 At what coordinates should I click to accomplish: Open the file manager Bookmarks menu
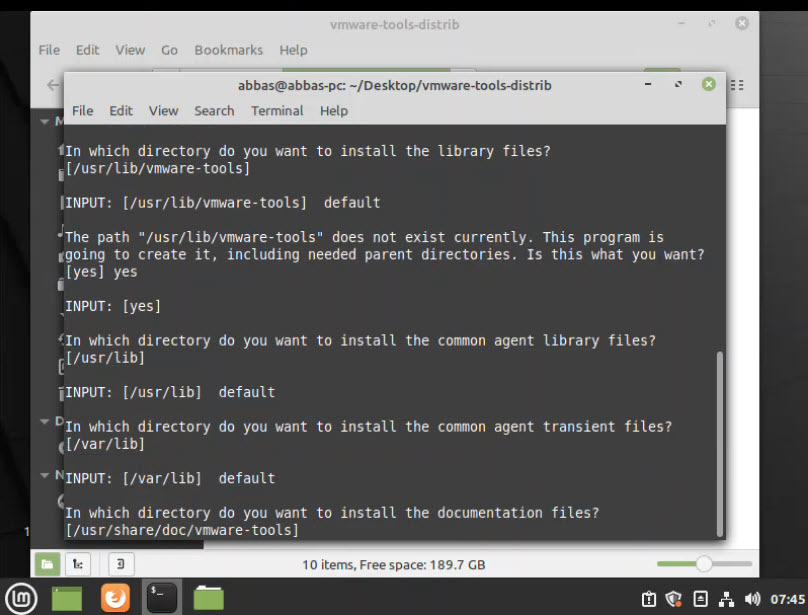point(228,50)
